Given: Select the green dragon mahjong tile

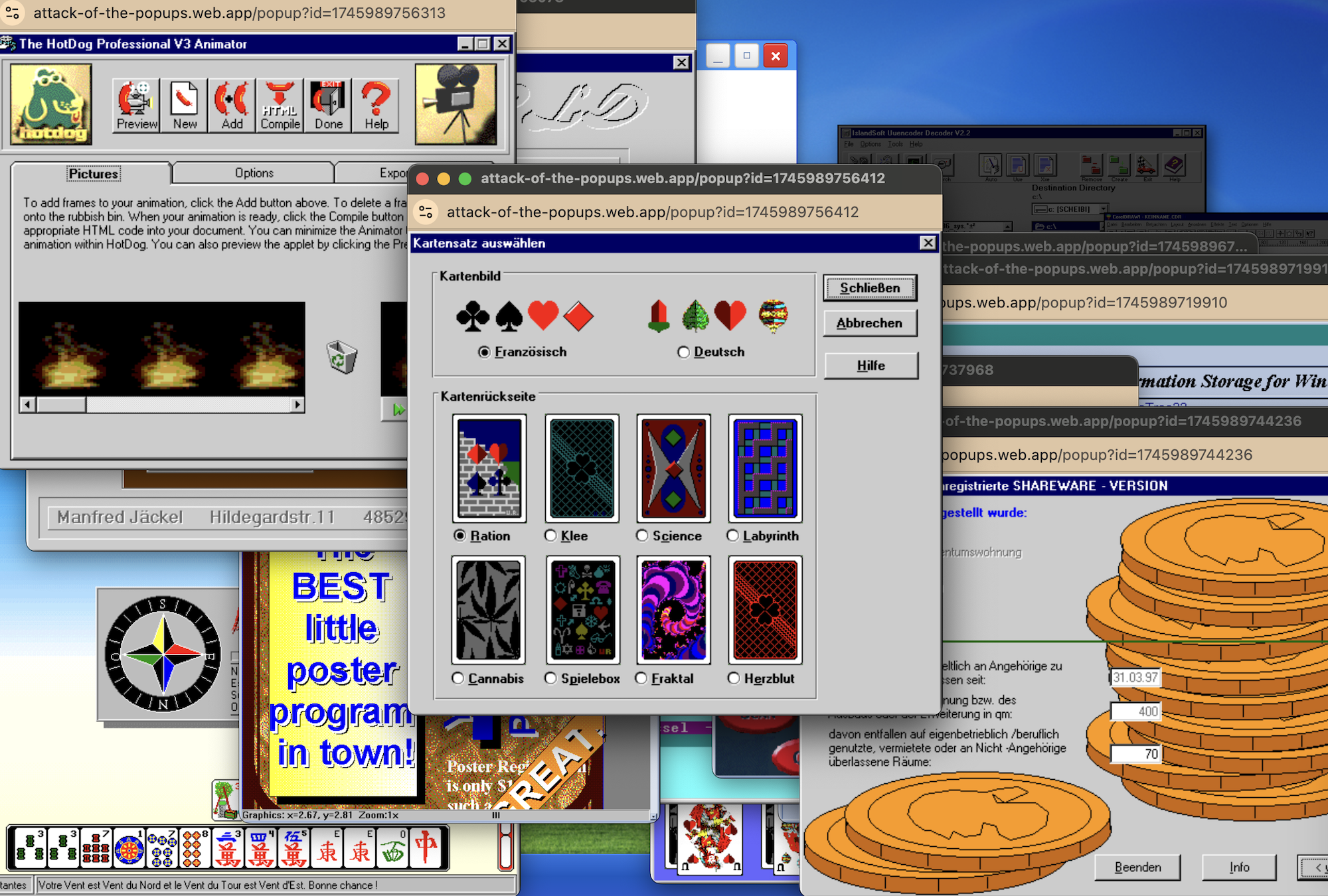Looking at the screenshot, I should pos(393,848).
